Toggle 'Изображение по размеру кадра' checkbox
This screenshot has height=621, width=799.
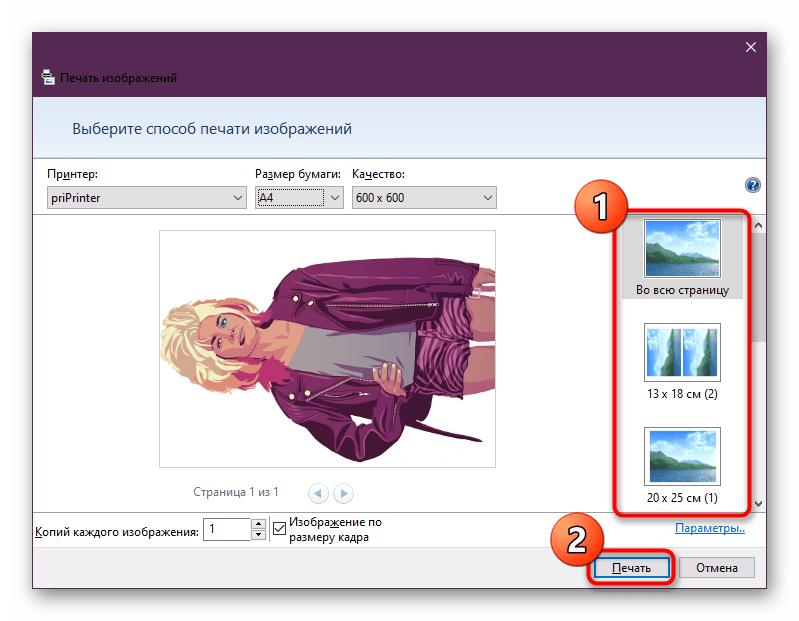click(x=279, y=529)
